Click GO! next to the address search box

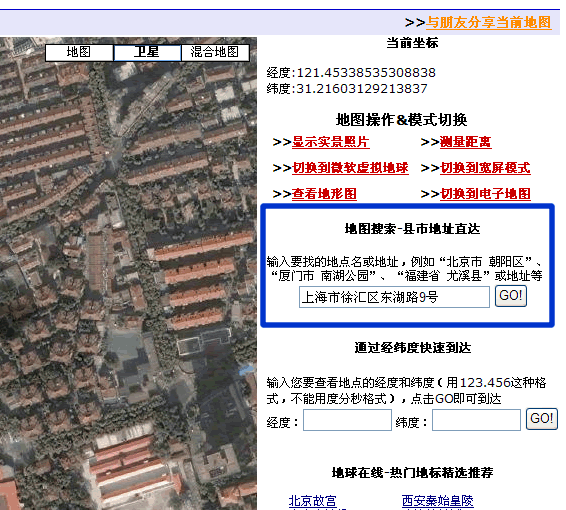click(511, 296)
